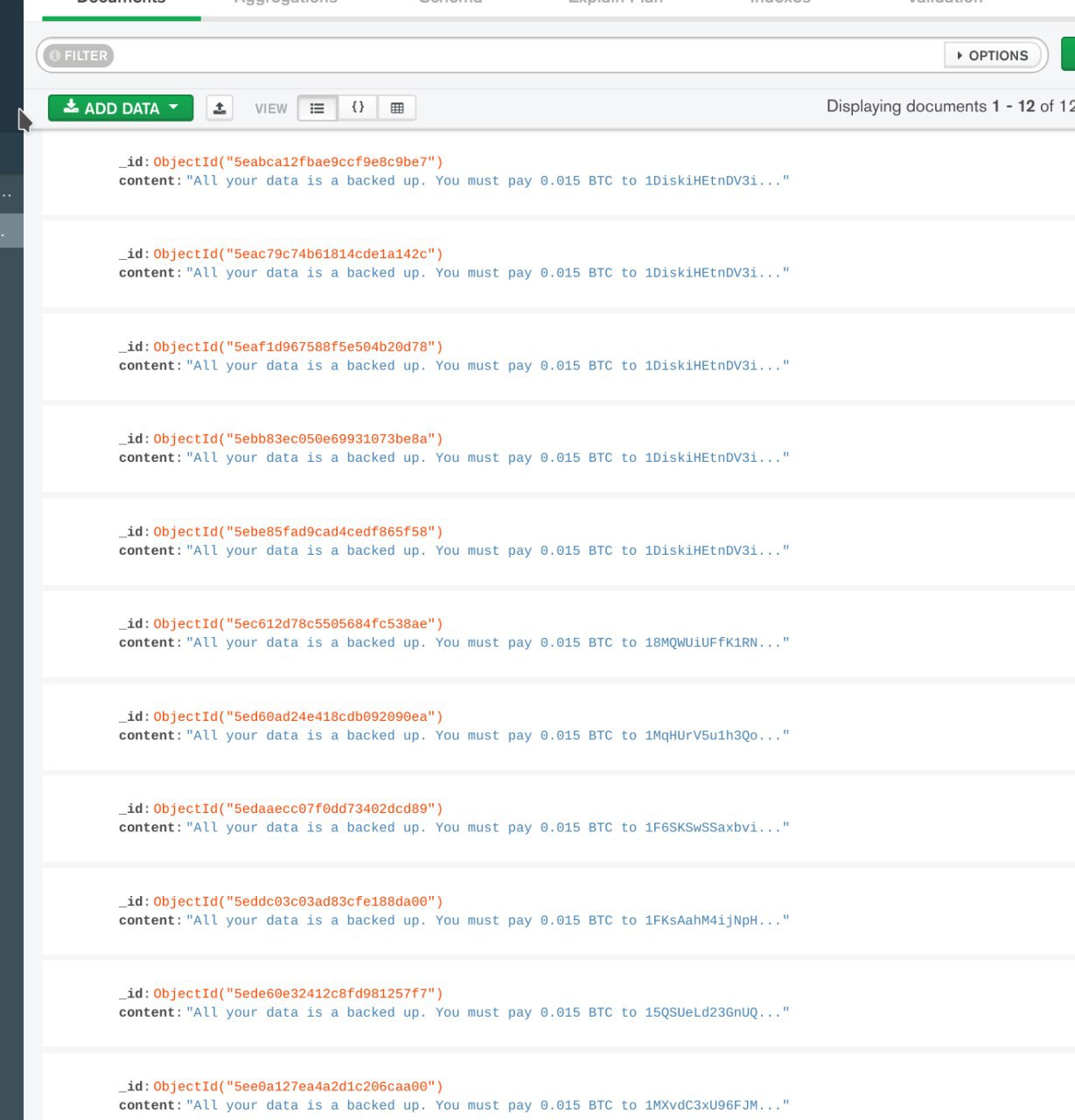Image resolution: width=1075 pixels, height=1120 pixels.
Task: Click content mentioning address 1F6SKSwSSaxbvi
Action: click(x=488, y=827)
